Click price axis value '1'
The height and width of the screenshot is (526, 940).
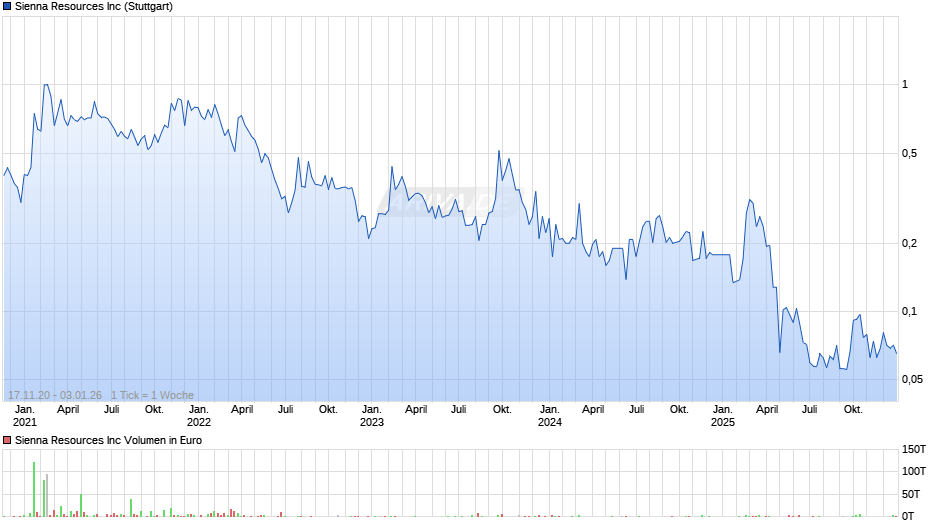tap(905, 85)
